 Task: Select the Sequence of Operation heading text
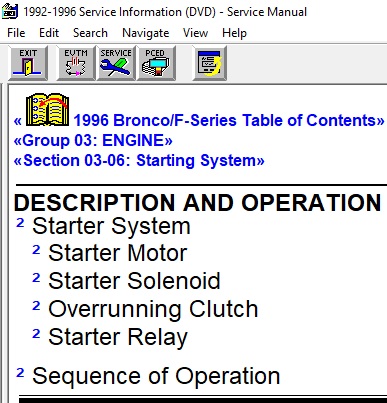pyautogui.click(x=156, y=377)
